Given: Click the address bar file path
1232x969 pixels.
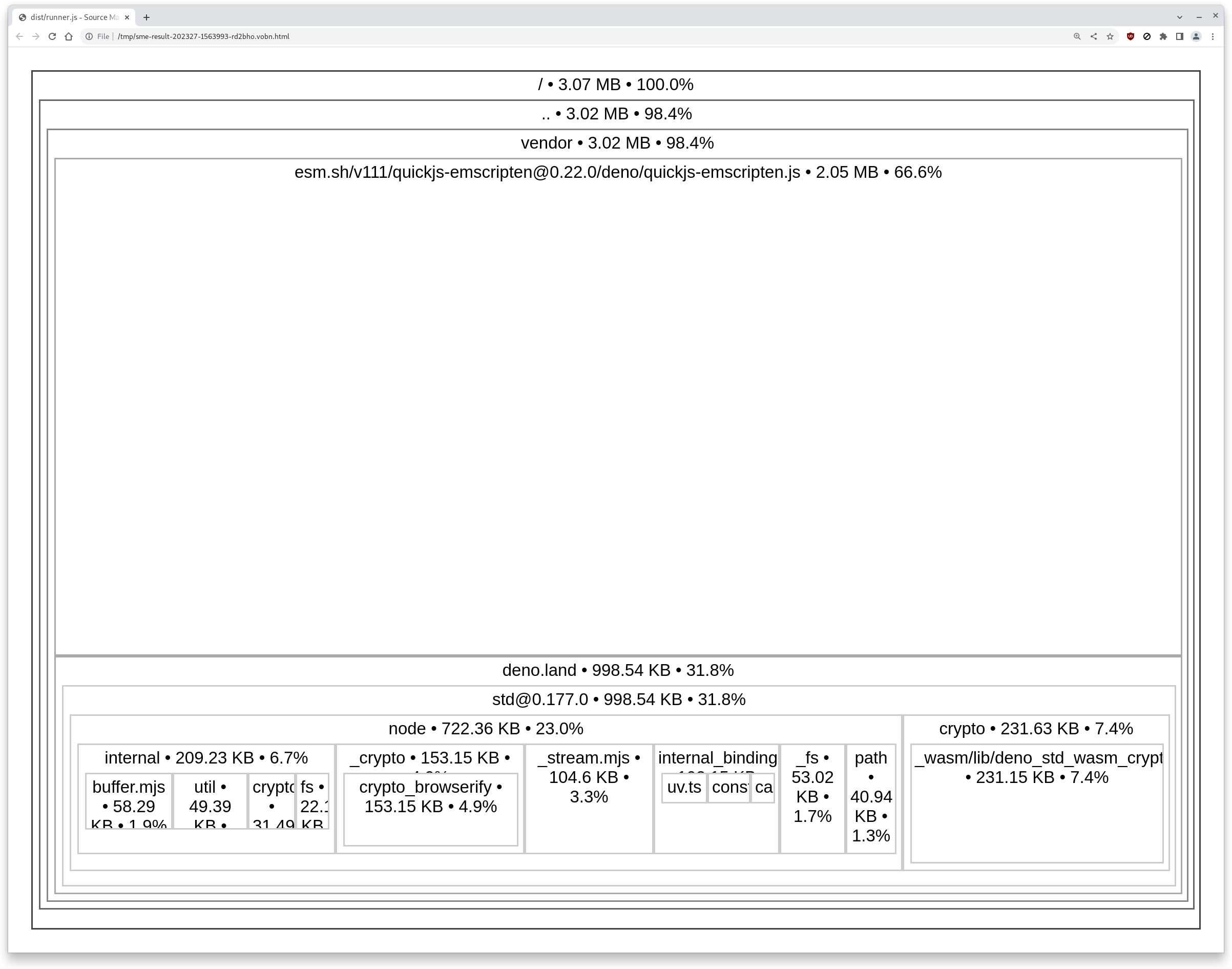Looking at the screenshot, I should [203, 36].
